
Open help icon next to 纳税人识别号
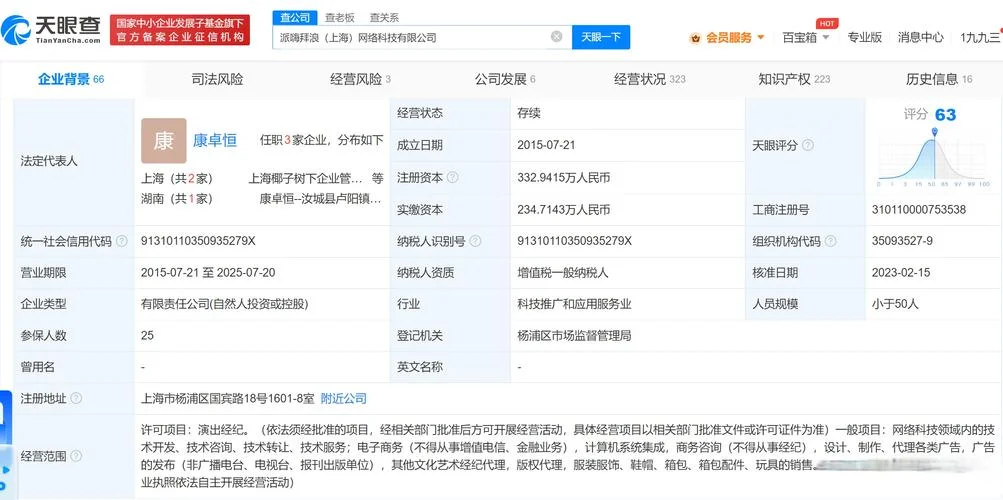(475, 241)
